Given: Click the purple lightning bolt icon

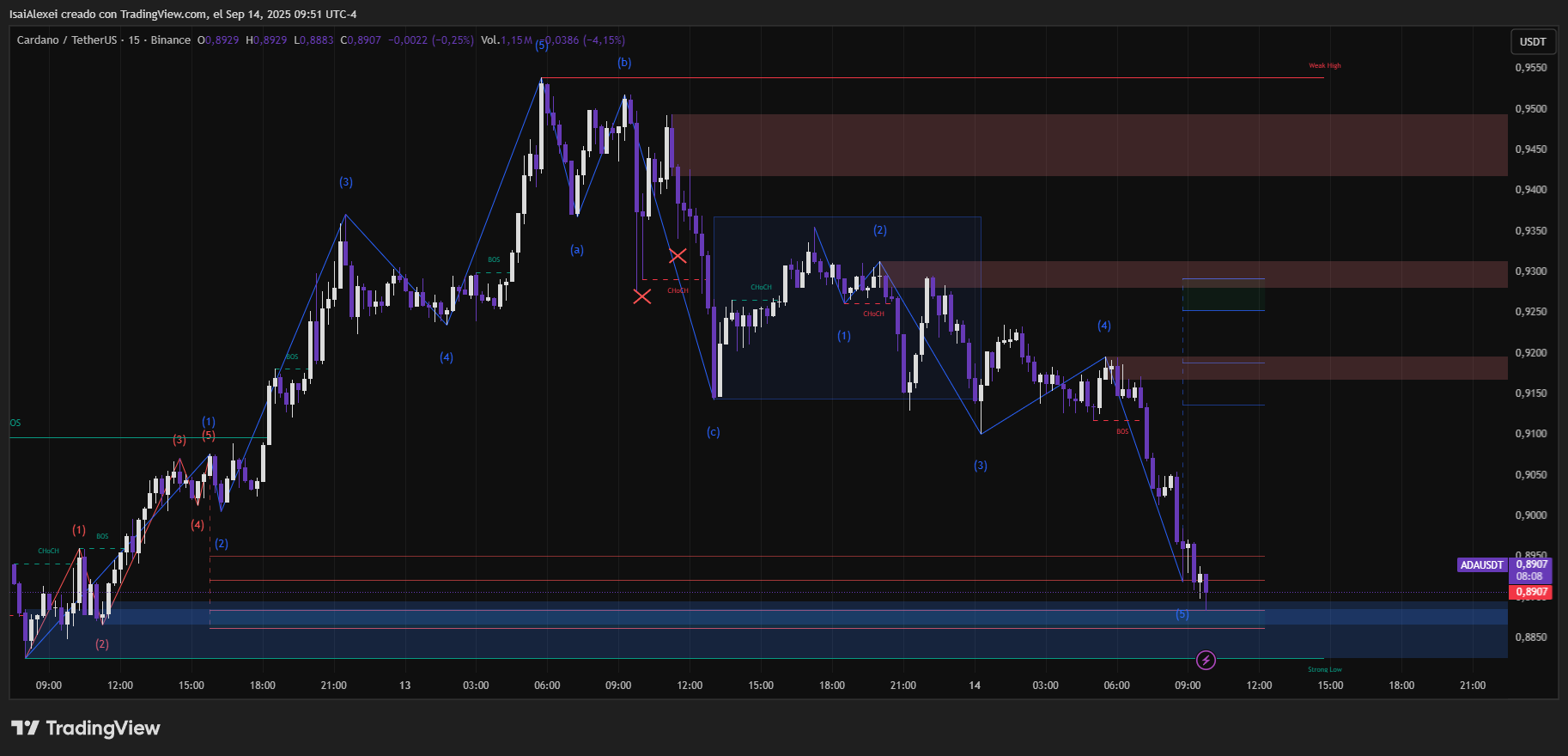Looking at the screenshot, I should [1206, 660].
